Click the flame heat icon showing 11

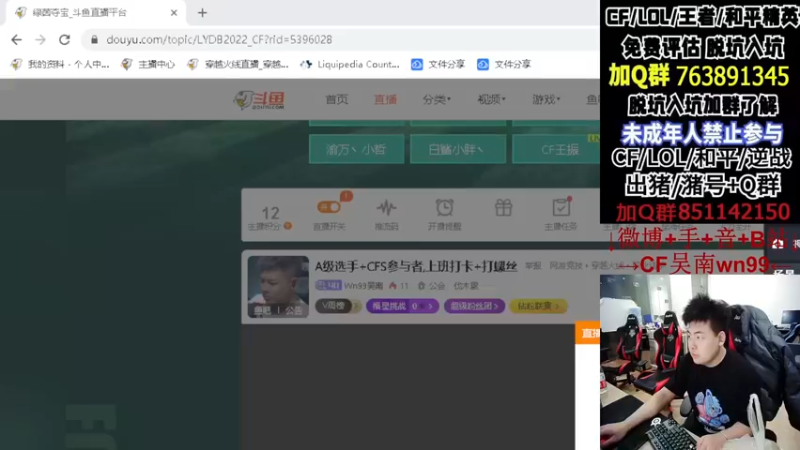tap(392, 286)
